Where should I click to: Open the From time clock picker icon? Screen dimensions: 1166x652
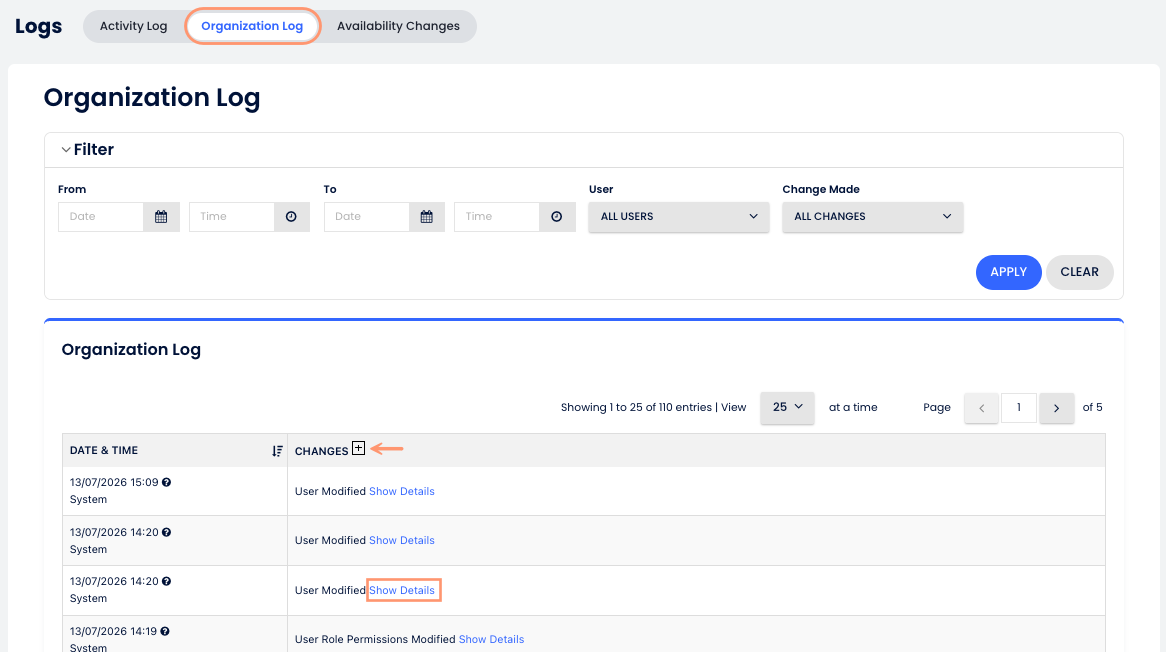click(292, 217)
